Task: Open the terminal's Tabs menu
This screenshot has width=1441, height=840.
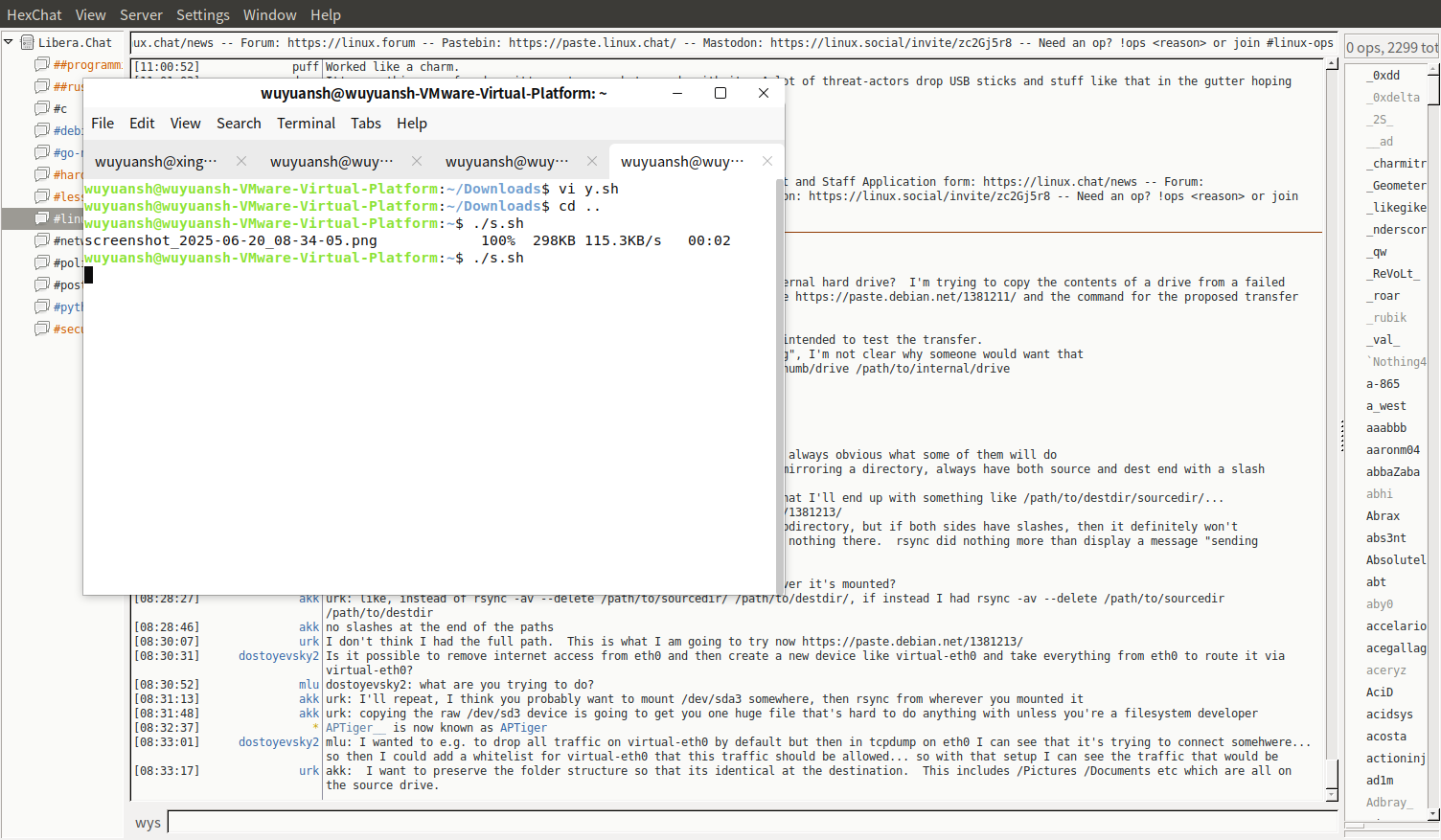Action: [365, 123]
